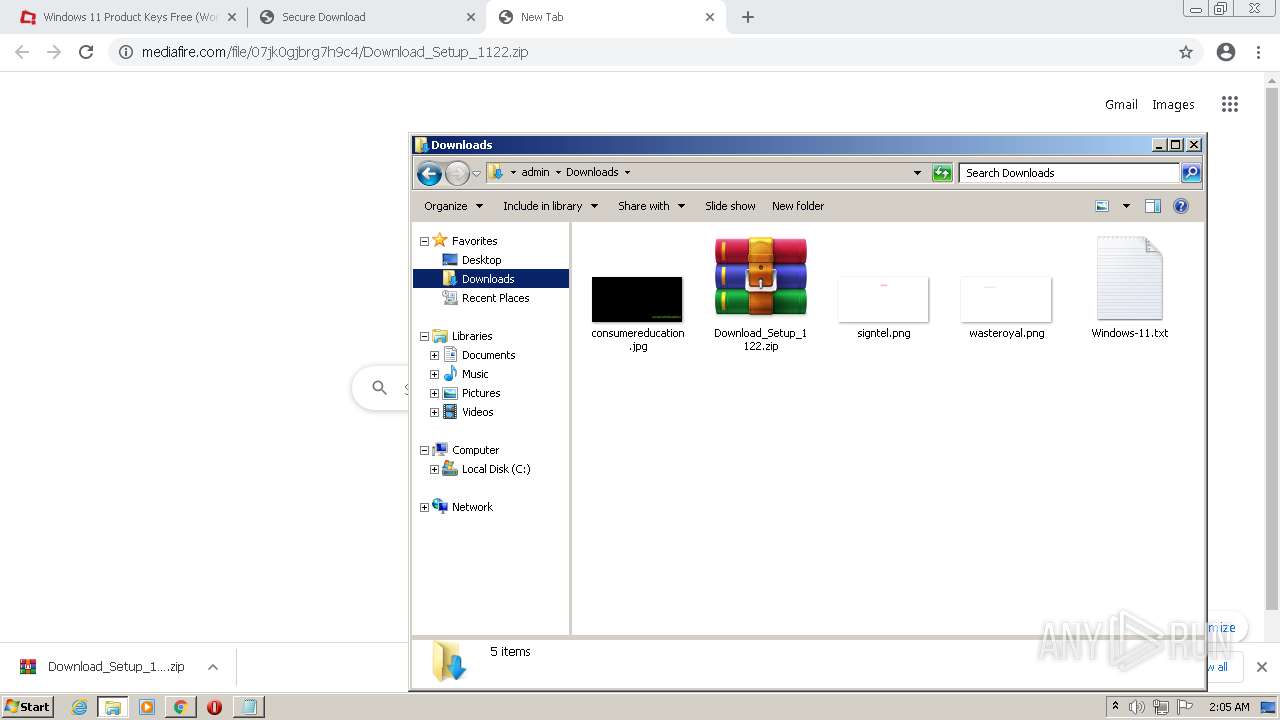Select the consumereducation.jpg thumbnail
The width and height of the screenshot is (1280, 720).
637,299
